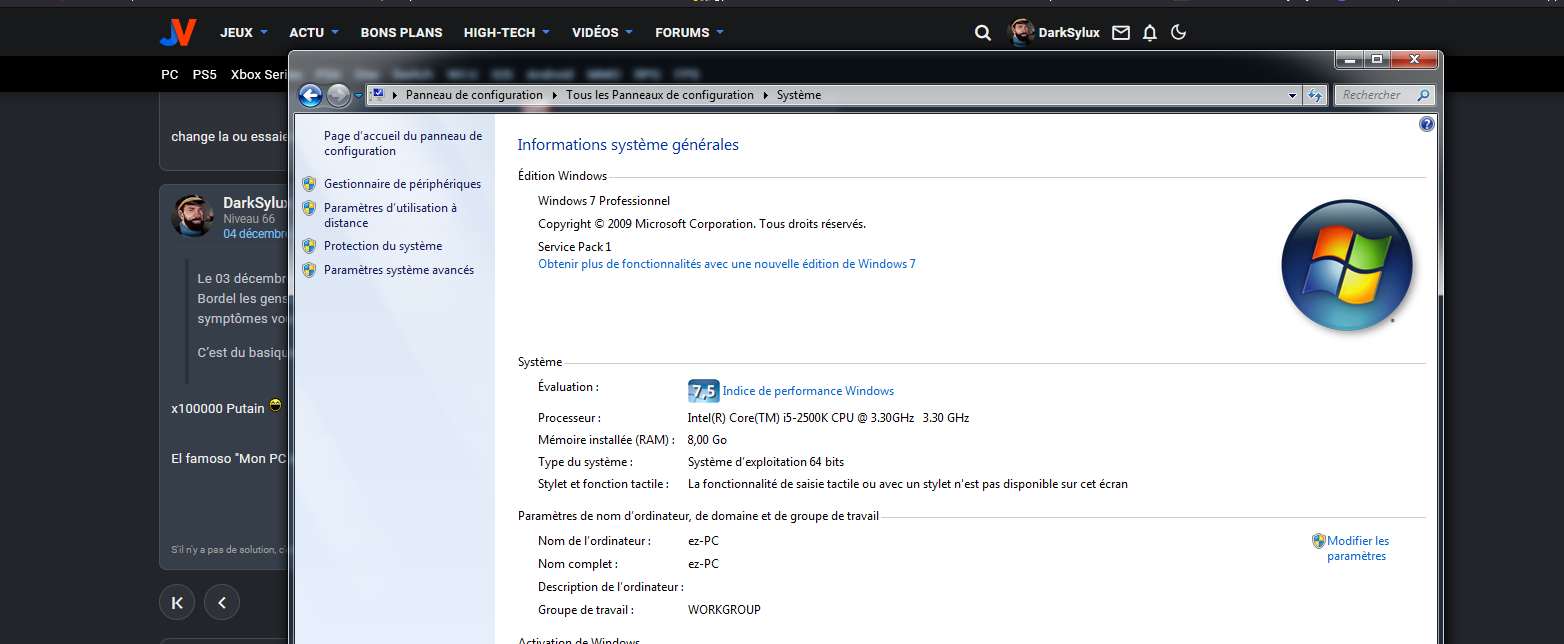This screenshot has height=644, width=1564.
Task: Expand the FORUMS menu
Action: tap(689, 32)
